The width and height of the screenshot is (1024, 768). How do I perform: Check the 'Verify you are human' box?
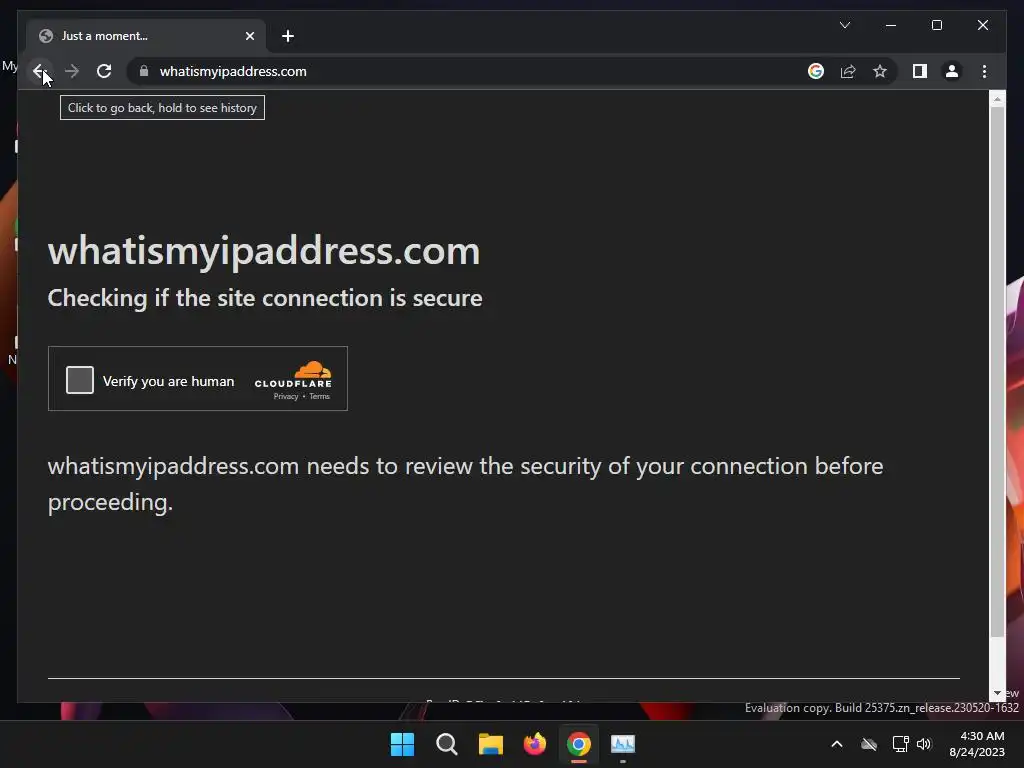coord(80,380)
